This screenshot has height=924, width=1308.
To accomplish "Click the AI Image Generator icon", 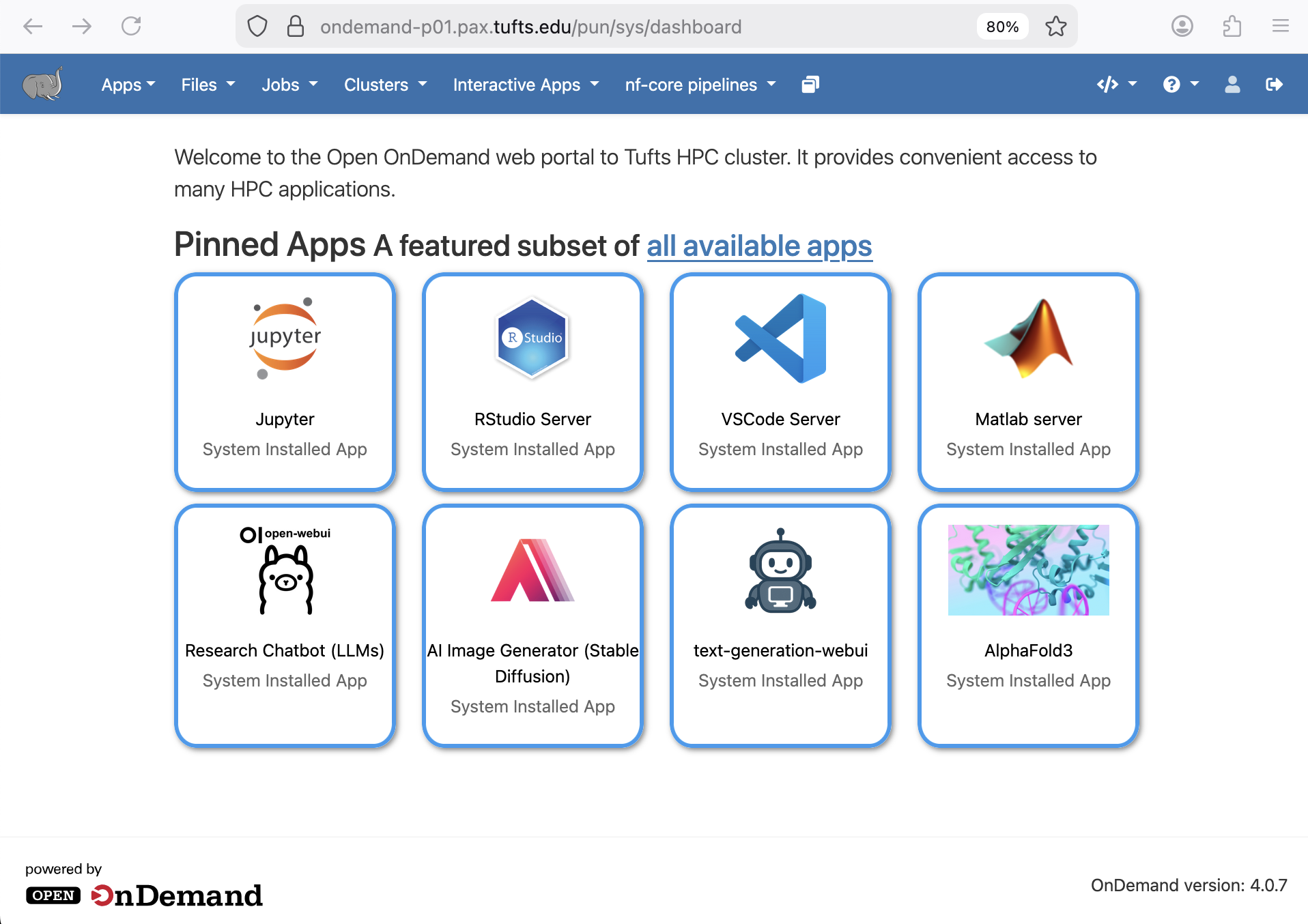I will coord(532,571).
